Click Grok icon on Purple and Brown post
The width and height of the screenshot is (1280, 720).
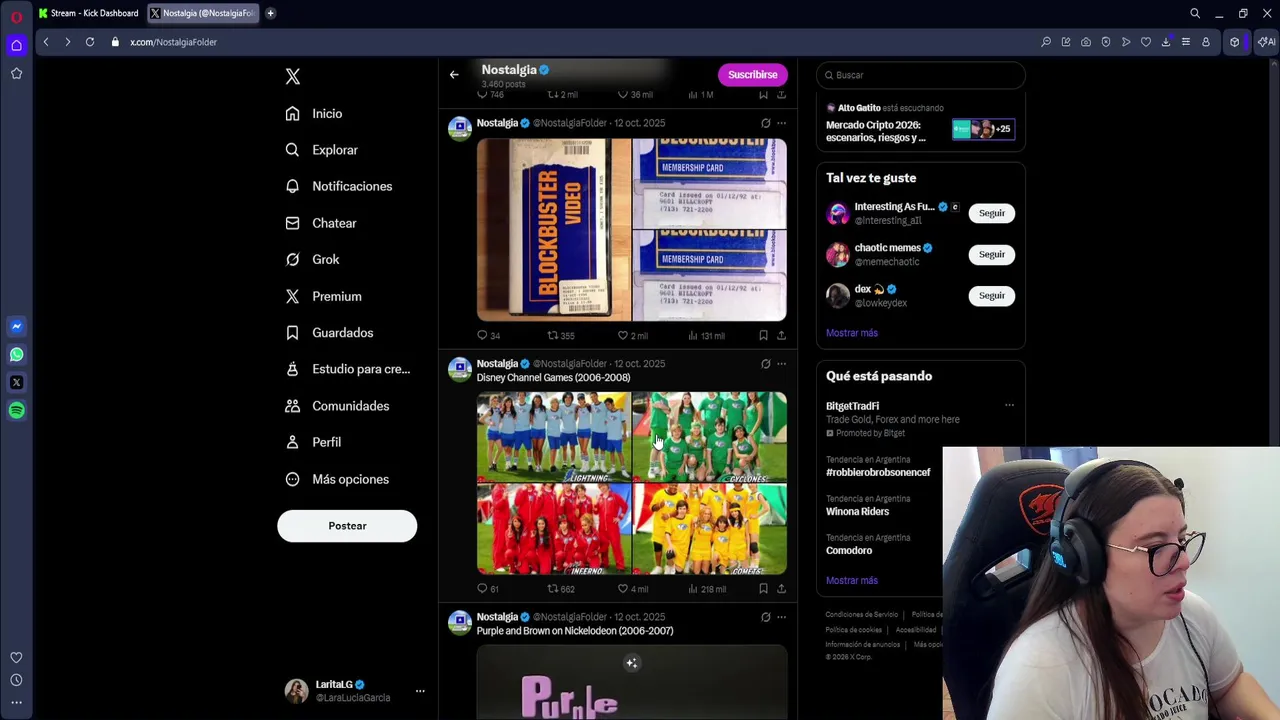[765, 617]
